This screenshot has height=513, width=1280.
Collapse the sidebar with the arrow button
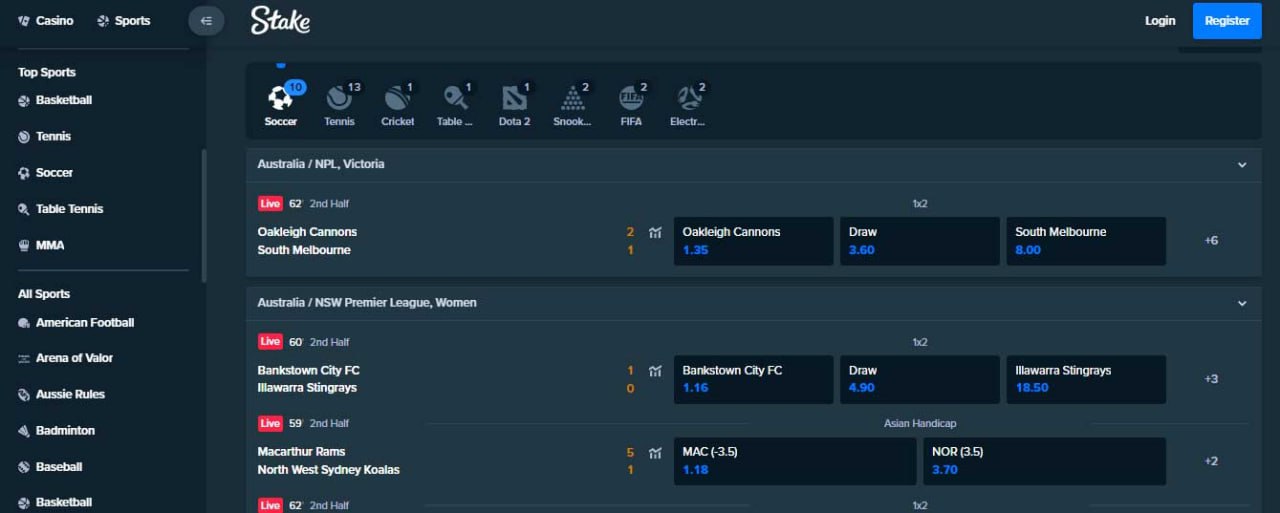[206, 20]
